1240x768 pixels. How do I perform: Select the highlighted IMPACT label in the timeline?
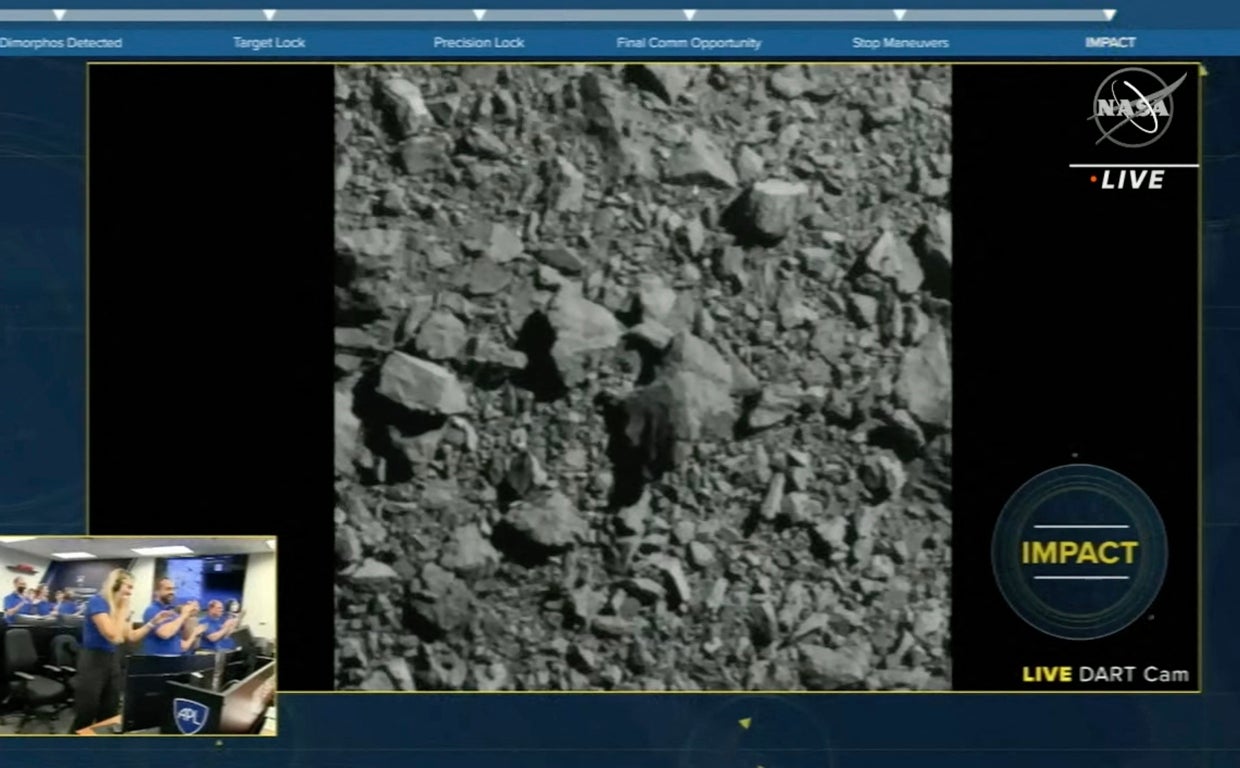(1110, 43)
